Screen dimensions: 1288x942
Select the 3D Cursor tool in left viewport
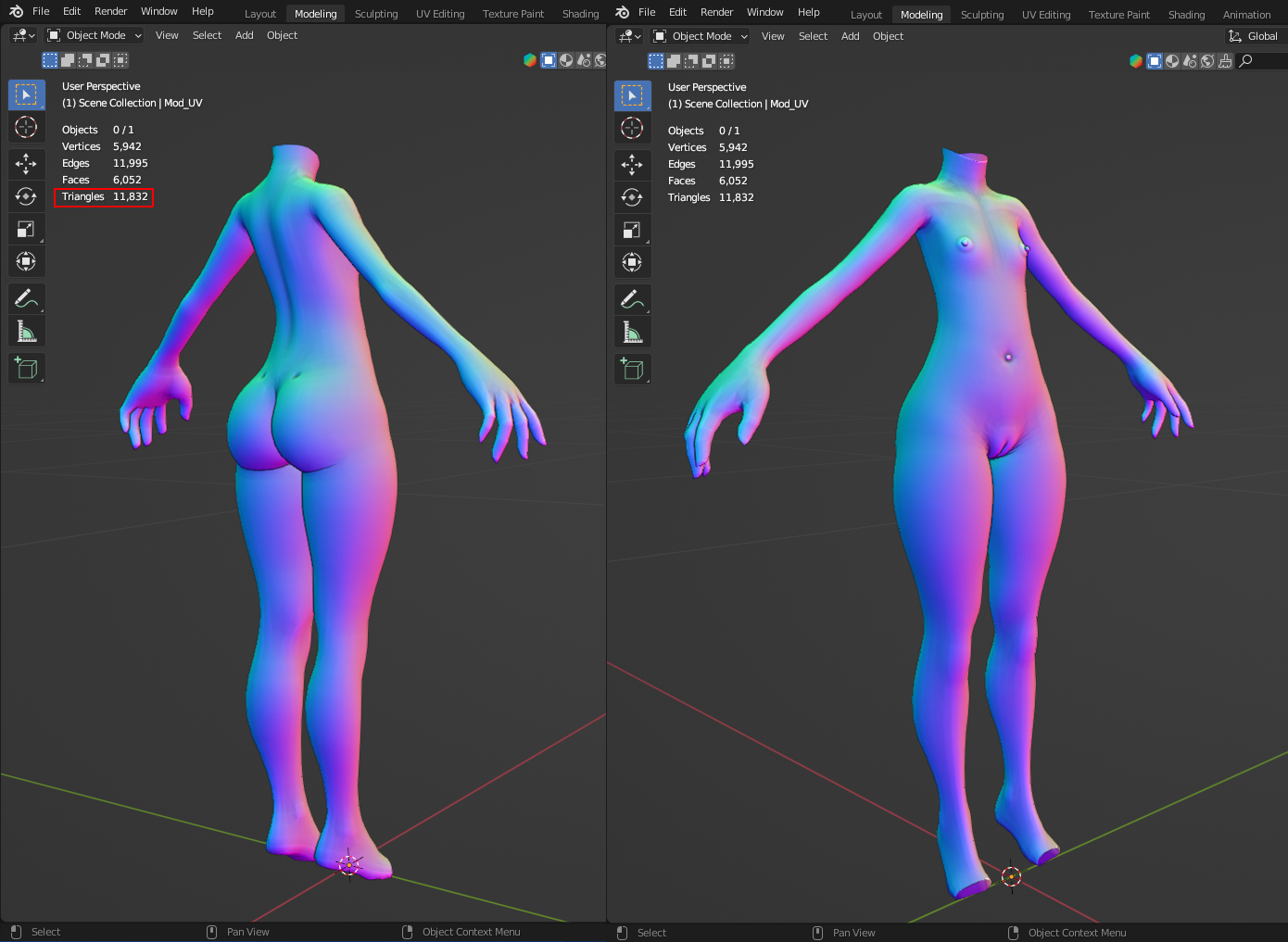26,127
